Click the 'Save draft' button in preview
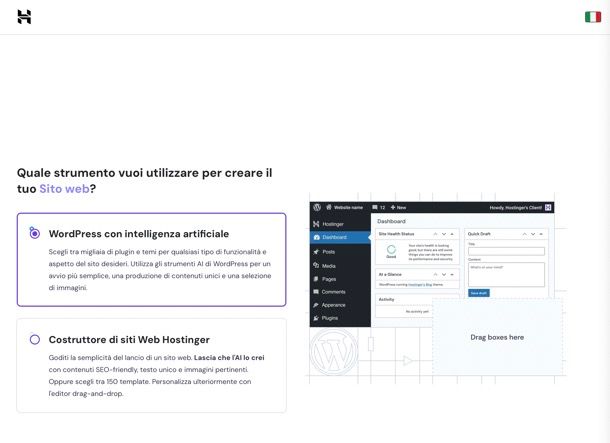The width and height of the screenshot is (610, 443). click(479, 293)
